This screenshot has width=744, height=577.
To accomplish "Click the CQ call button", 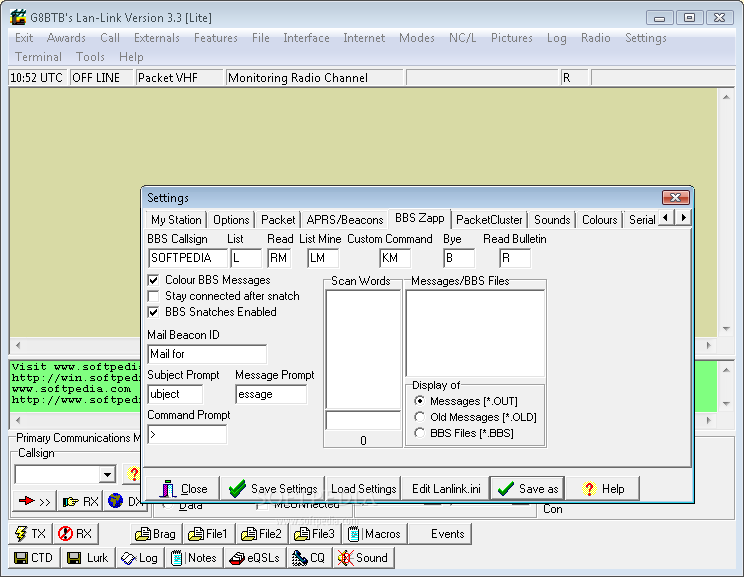I will 309,558.
